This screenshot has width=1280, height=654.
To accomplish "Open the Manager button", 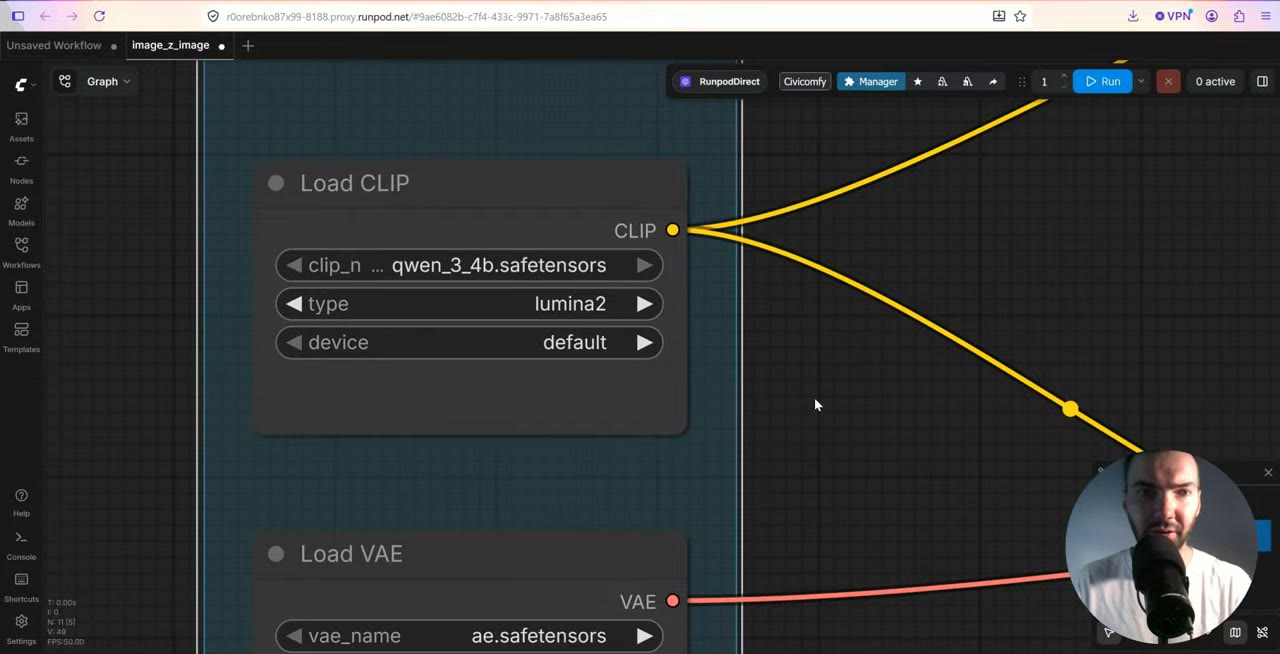I will (x=870, y=82).
